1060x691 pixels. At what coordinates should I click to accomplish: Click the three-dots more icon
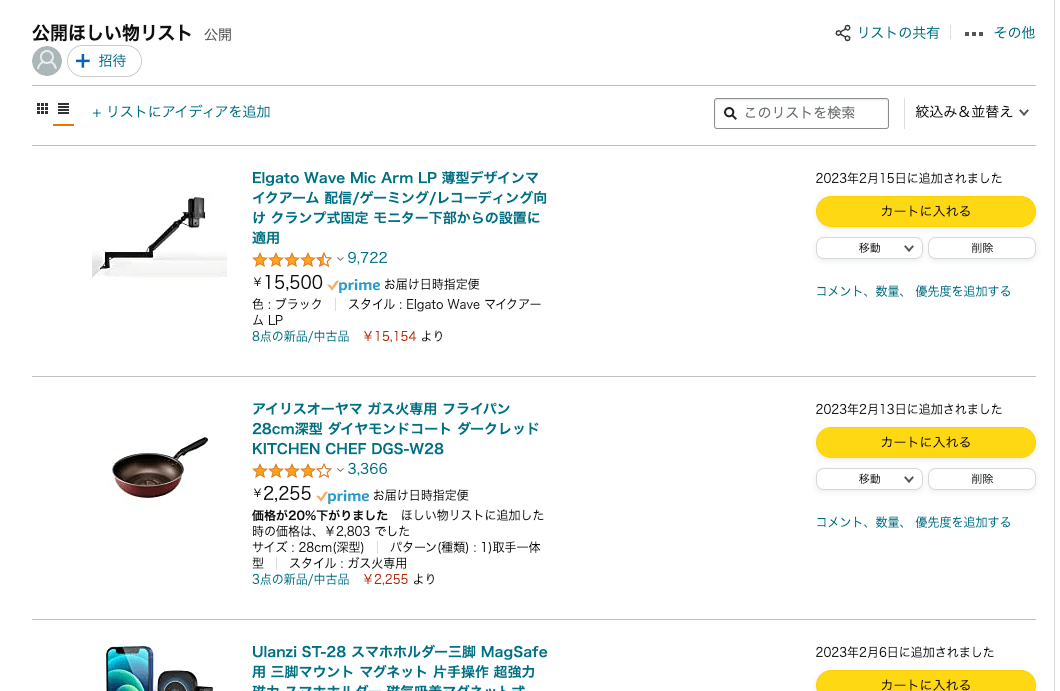point(973,34)
